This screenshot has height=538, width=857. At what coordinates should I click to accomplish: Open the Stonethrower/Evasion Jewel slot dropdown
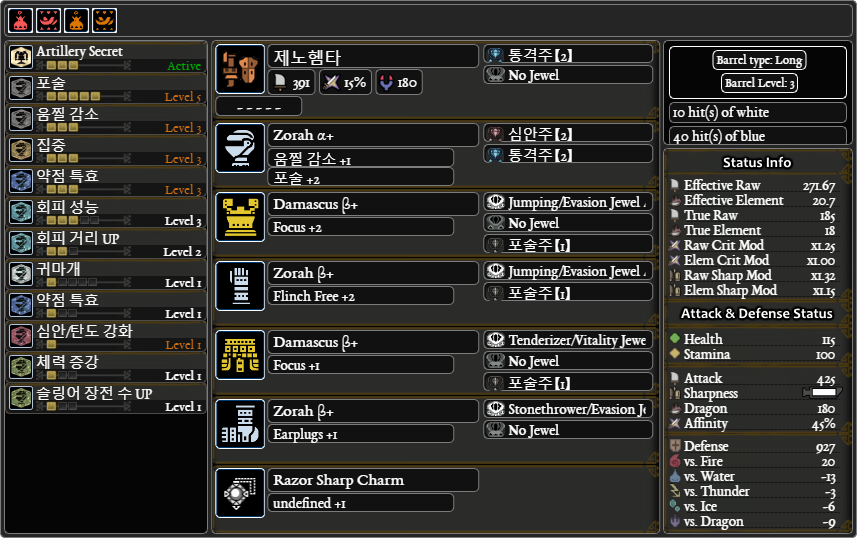point(568,409)
